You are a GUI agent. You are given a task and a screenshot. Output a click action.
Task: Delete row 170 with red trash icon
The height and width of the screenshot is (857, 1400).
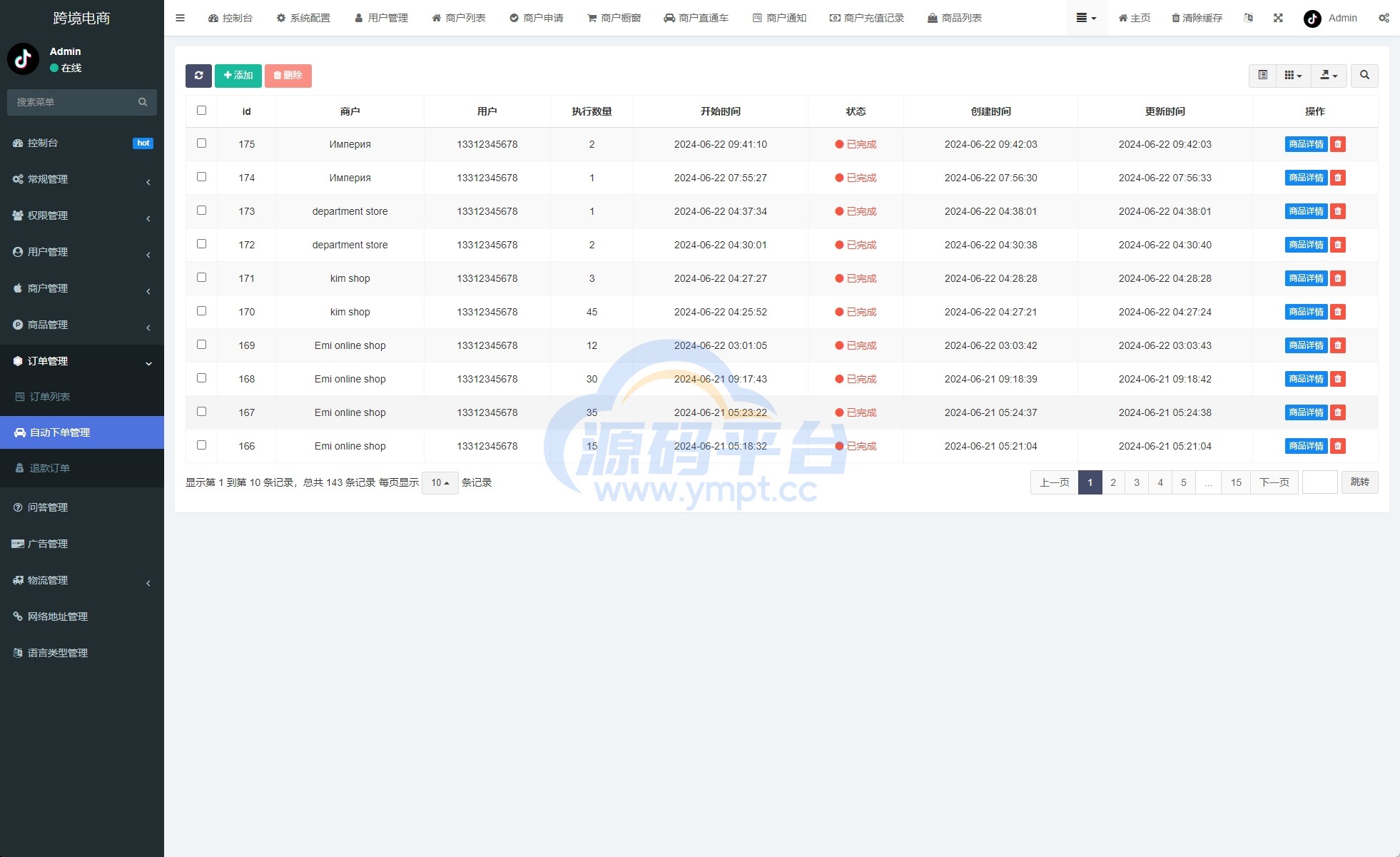coord(1338,312)
